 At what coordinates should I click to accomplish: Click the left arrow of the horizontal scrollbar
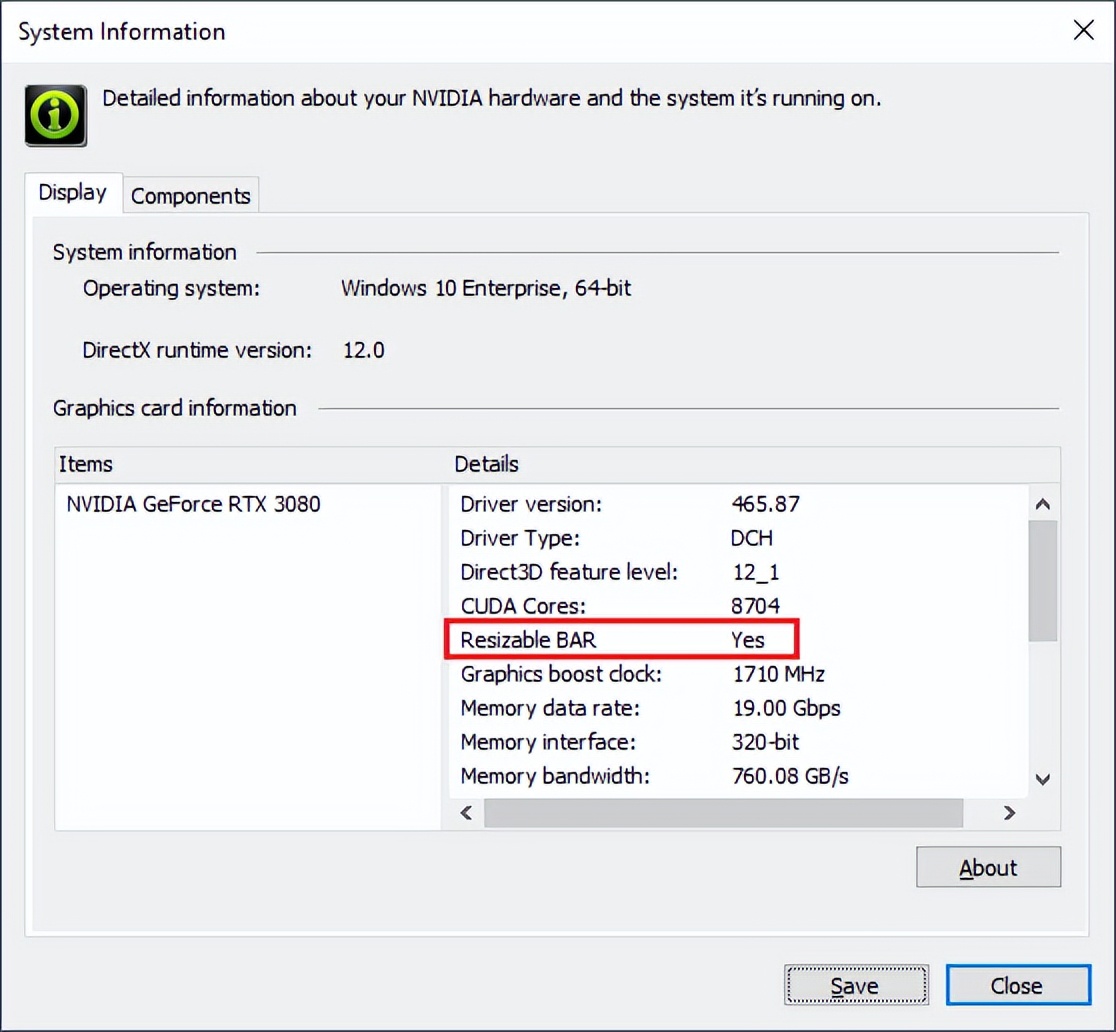coord(464,813)
